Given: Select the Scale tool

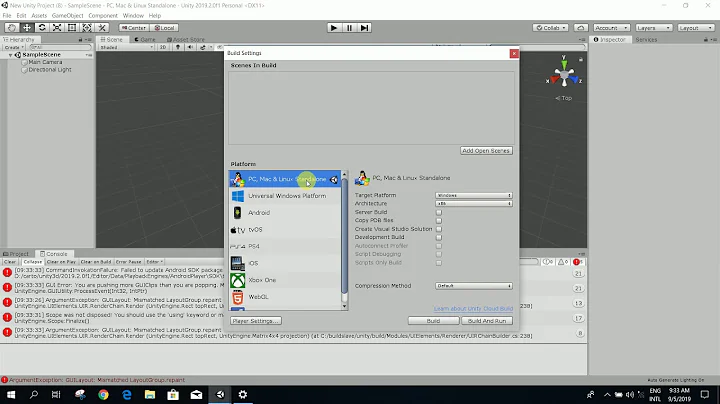Looking at the screenshot, I should tap(57, 28).
